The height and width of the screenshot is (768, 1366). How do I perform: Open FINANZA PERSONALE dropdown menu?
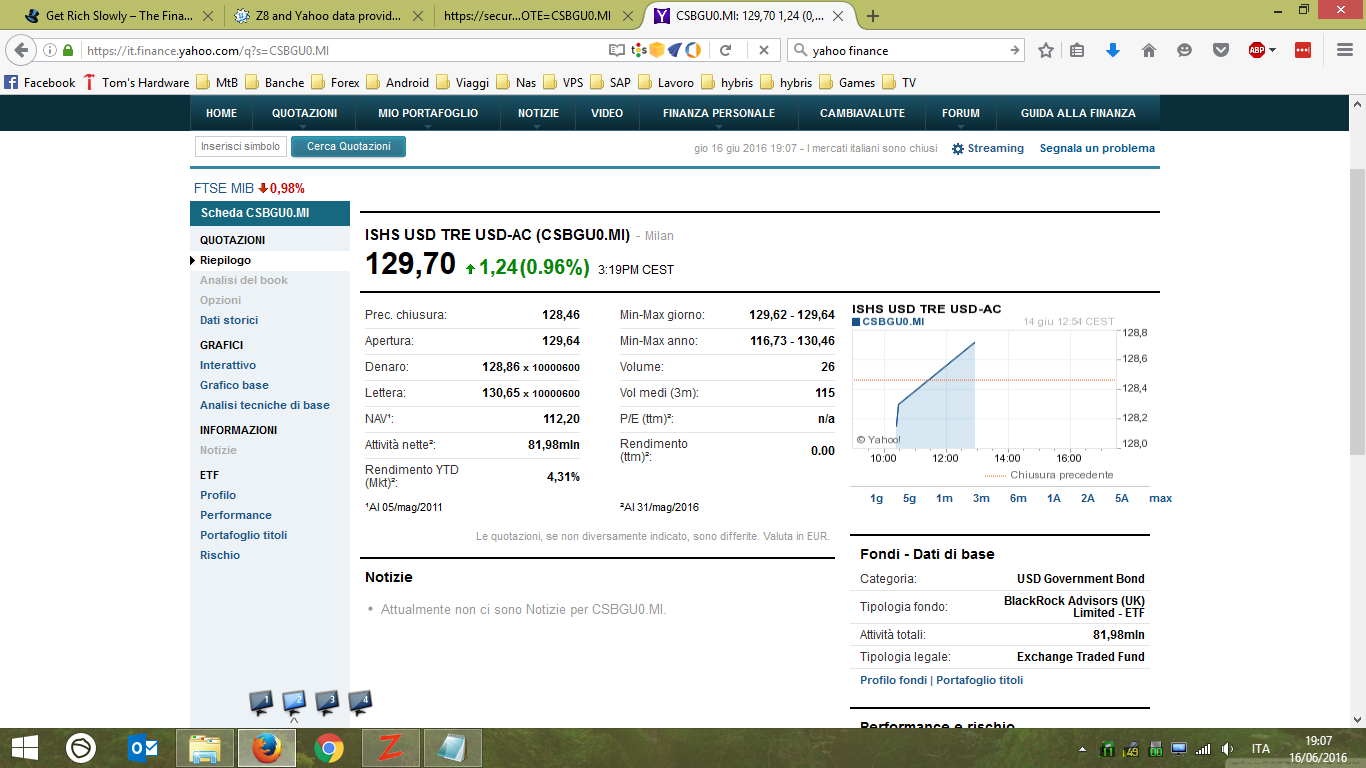click(x=719, y=113)
